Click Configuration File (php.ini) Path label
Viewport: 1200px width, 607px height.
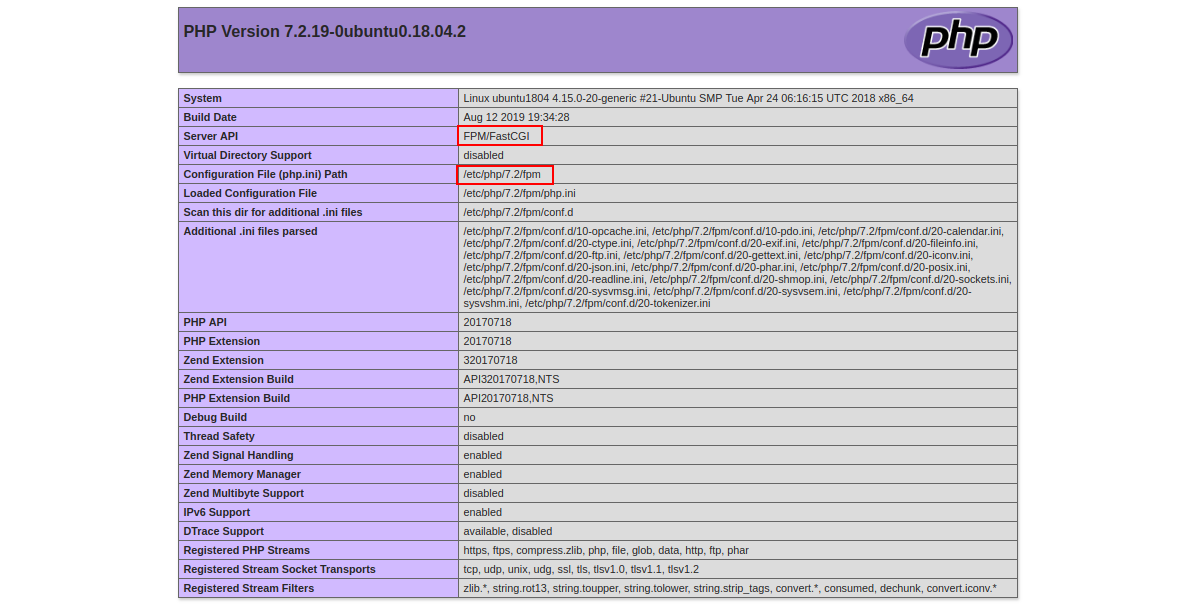tap(265, 174)
